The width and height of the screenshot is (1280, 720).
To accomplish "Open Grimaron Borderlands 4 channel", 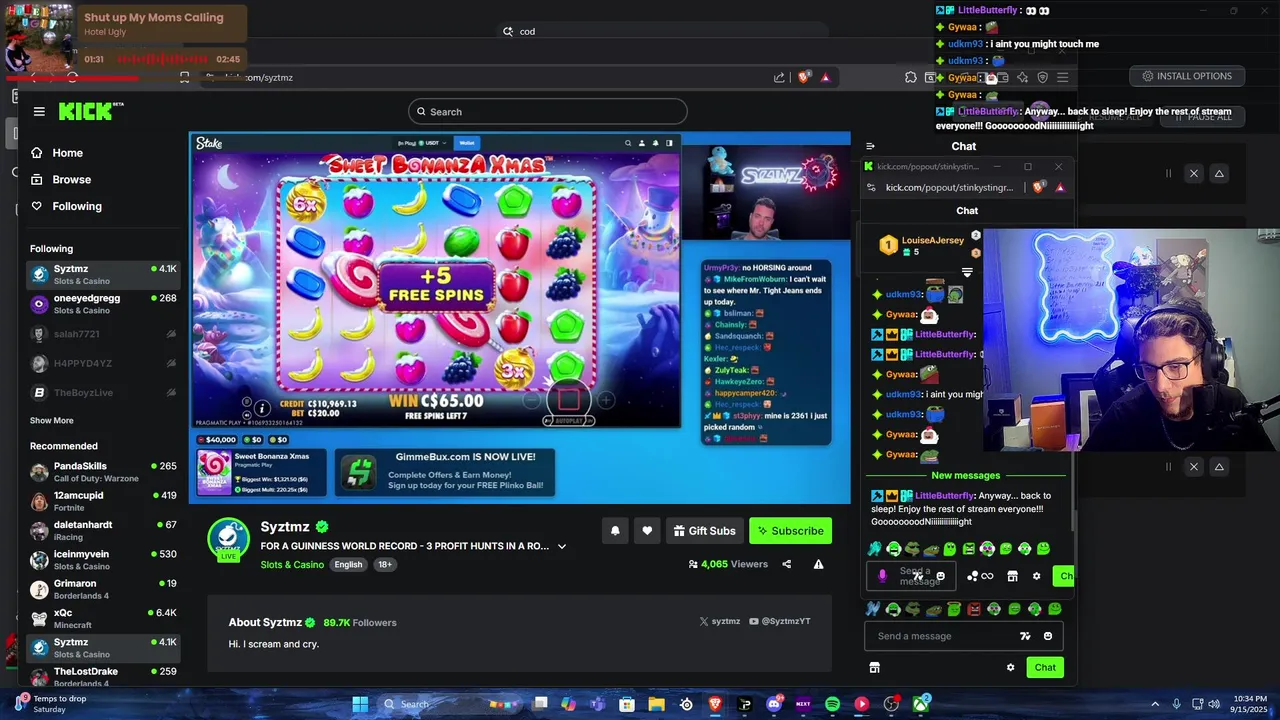I will [x=104, y=589].
